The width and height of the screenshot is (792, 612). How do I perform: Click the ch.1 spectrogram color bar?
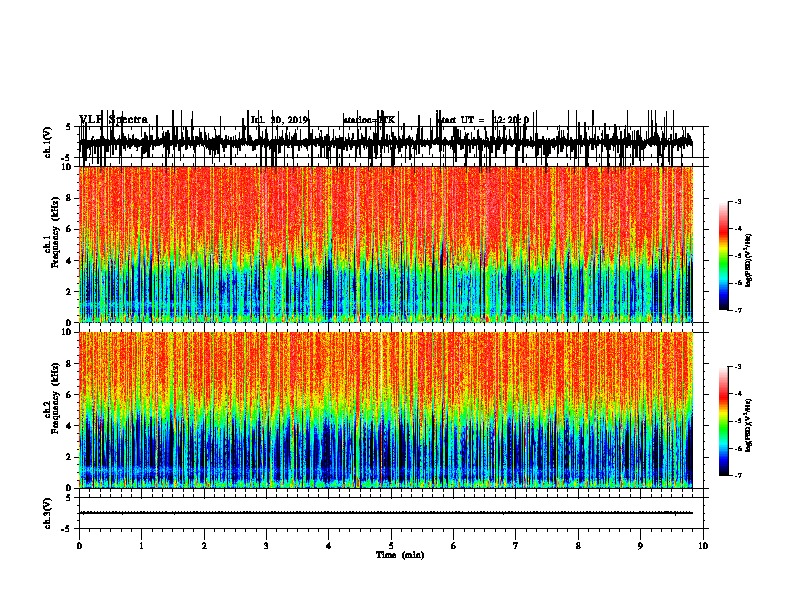pos(724,256)
